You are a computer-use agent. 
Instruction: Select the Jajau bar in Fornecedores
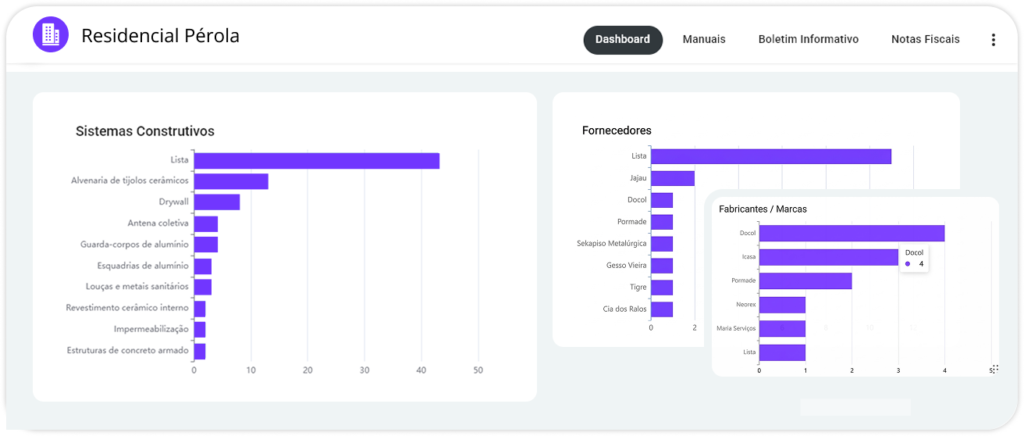pyautogui.click(x=672, y=178)
